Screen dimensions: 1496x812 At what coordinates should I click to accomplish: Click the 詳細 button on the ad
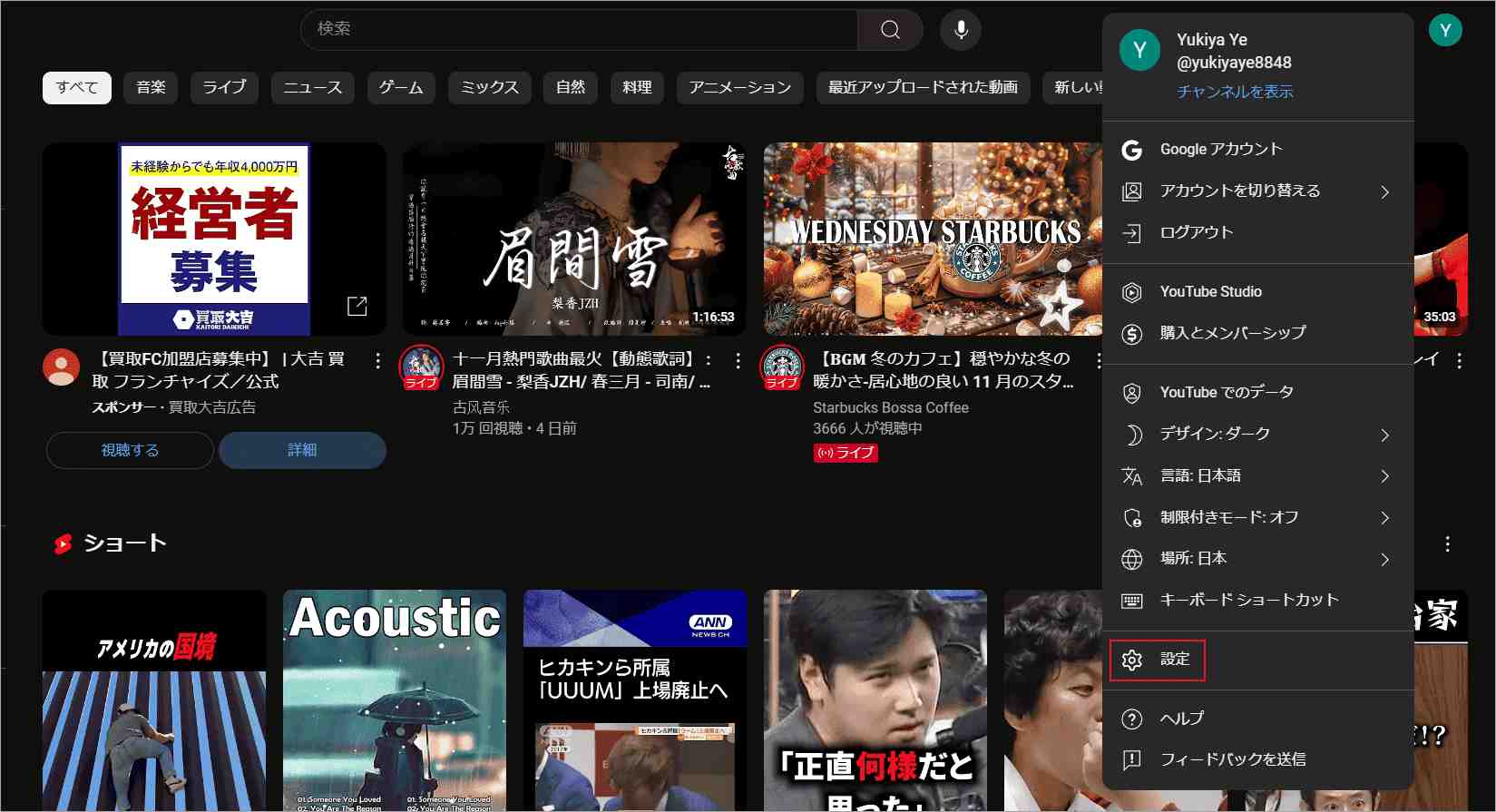pyautogui.click(x=302, y=450)
